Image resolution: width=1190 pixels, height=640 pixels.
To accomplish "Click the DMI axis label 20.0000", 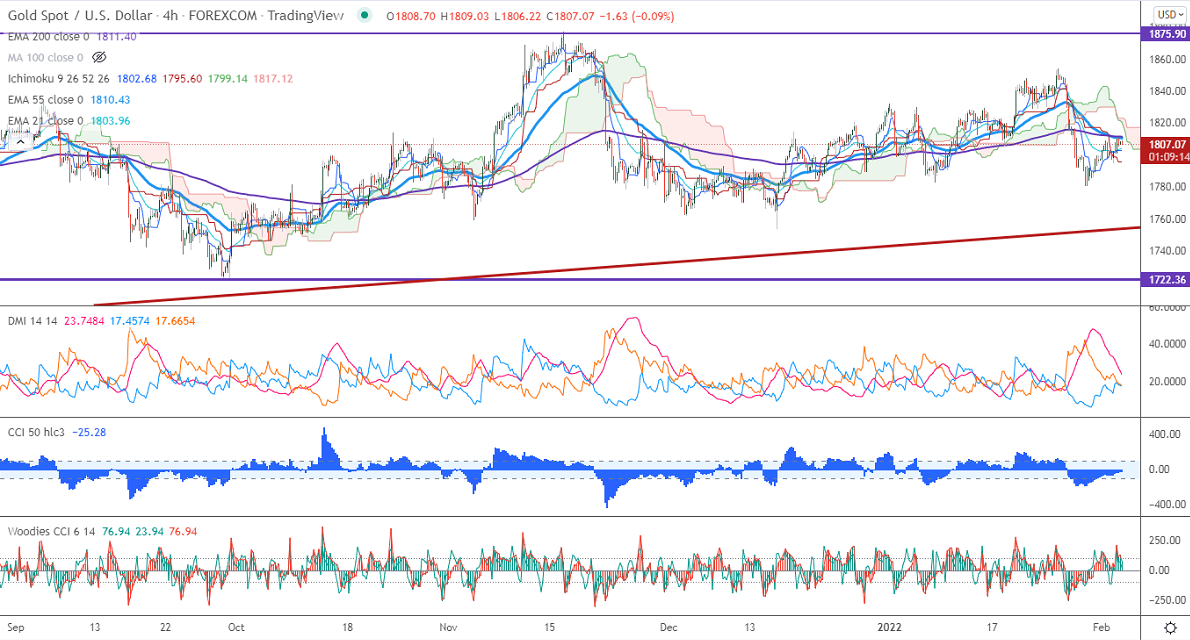I will (x=1167, y=382).
